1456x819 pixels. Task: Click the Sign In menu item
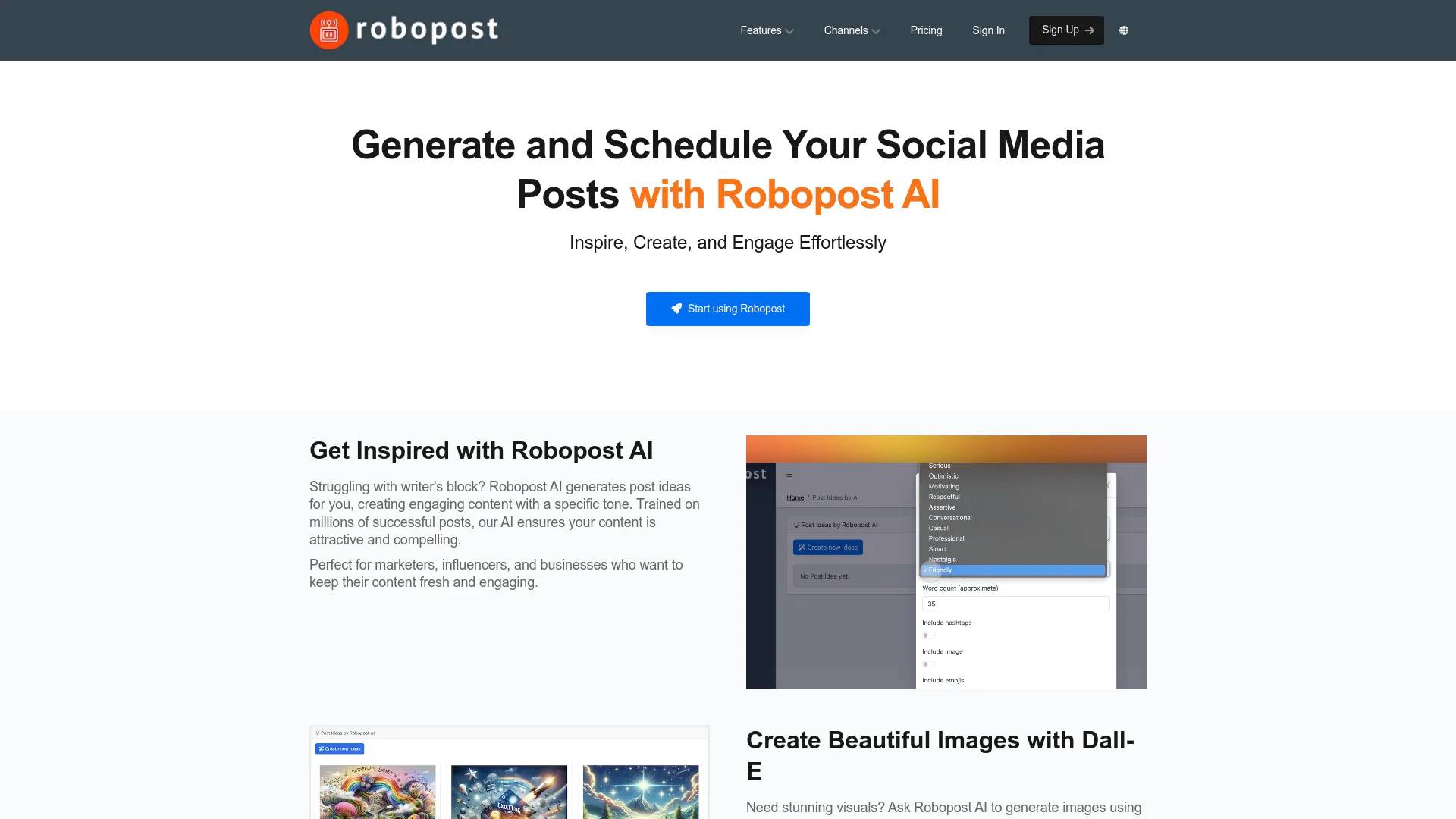[988, 30]
